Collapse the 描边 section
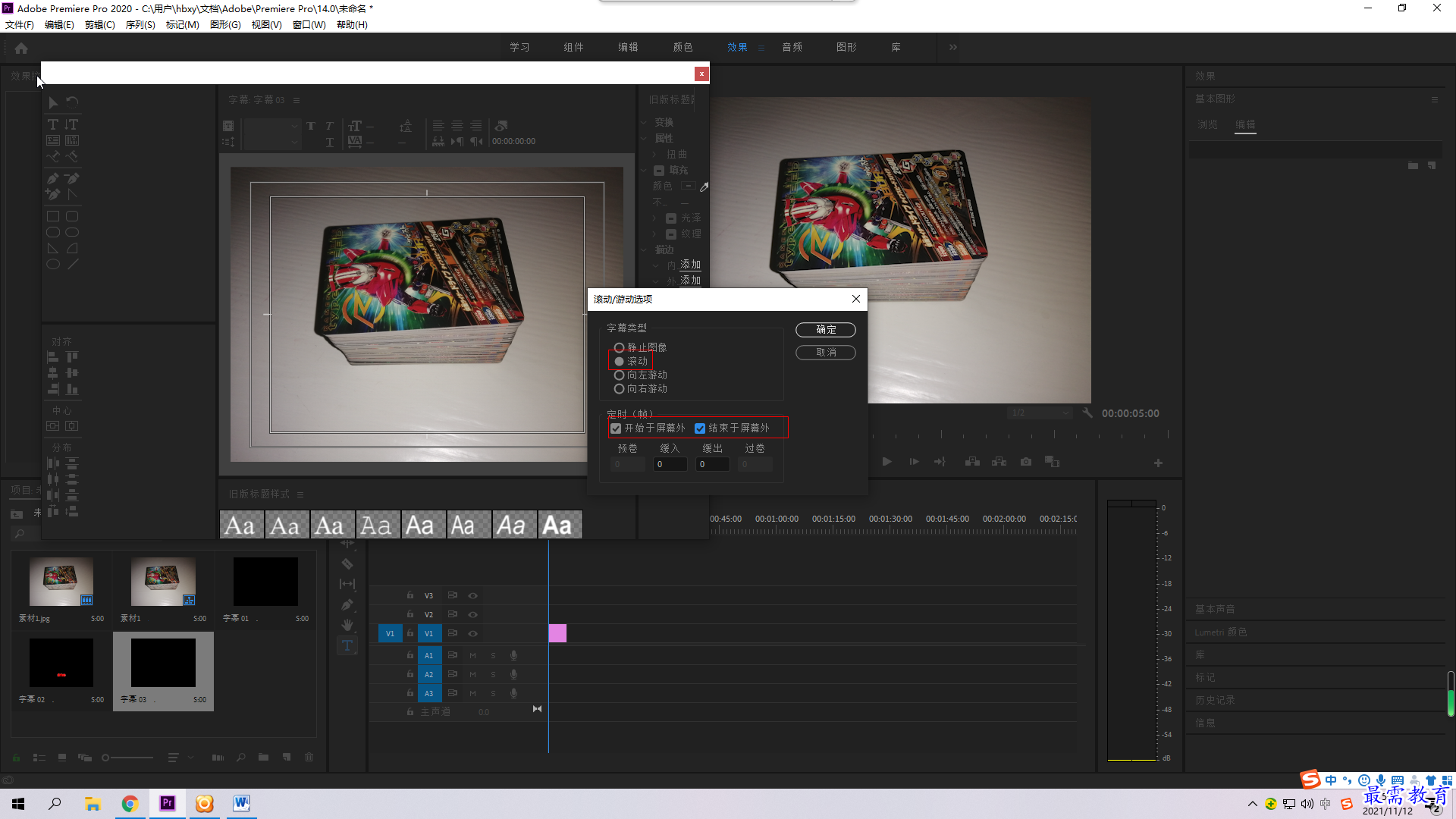 click(x=643, y=249)
